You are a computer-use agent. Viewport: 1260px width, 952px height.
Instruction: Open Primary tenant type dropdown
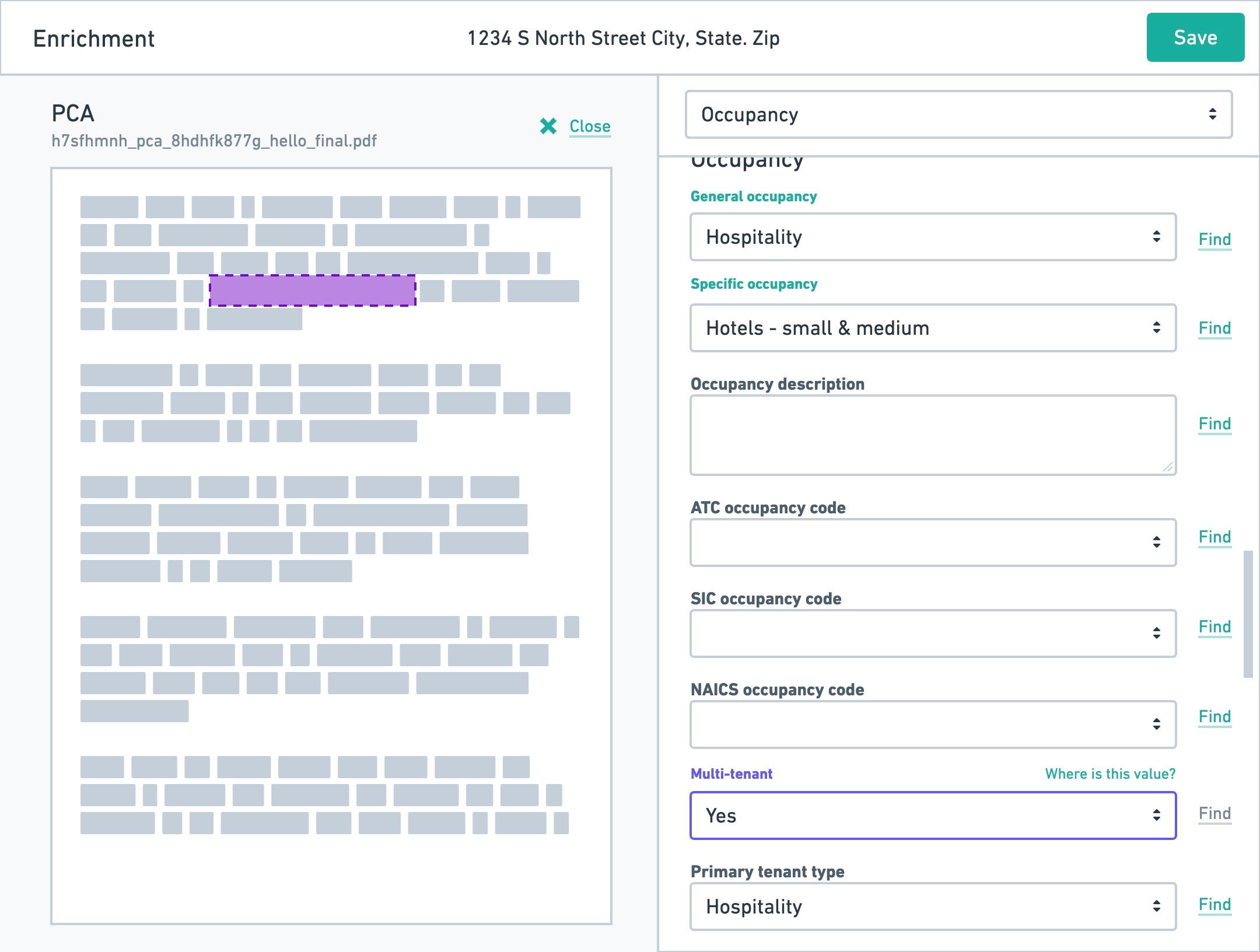(x=932, y=907)
